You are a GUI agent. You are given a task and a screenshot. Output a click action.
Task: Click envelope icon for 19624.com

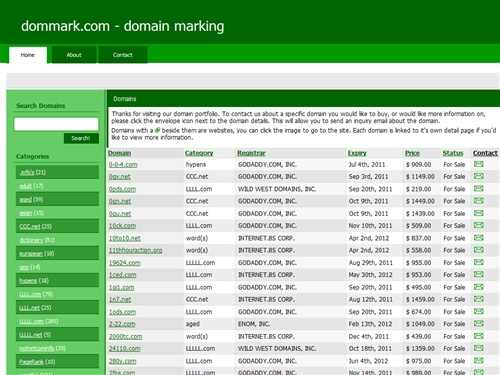click(479, 262)
